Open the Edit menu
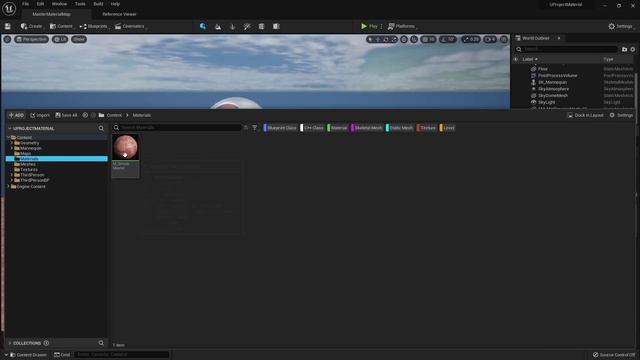Screen dimensions: 640x360 40,4
